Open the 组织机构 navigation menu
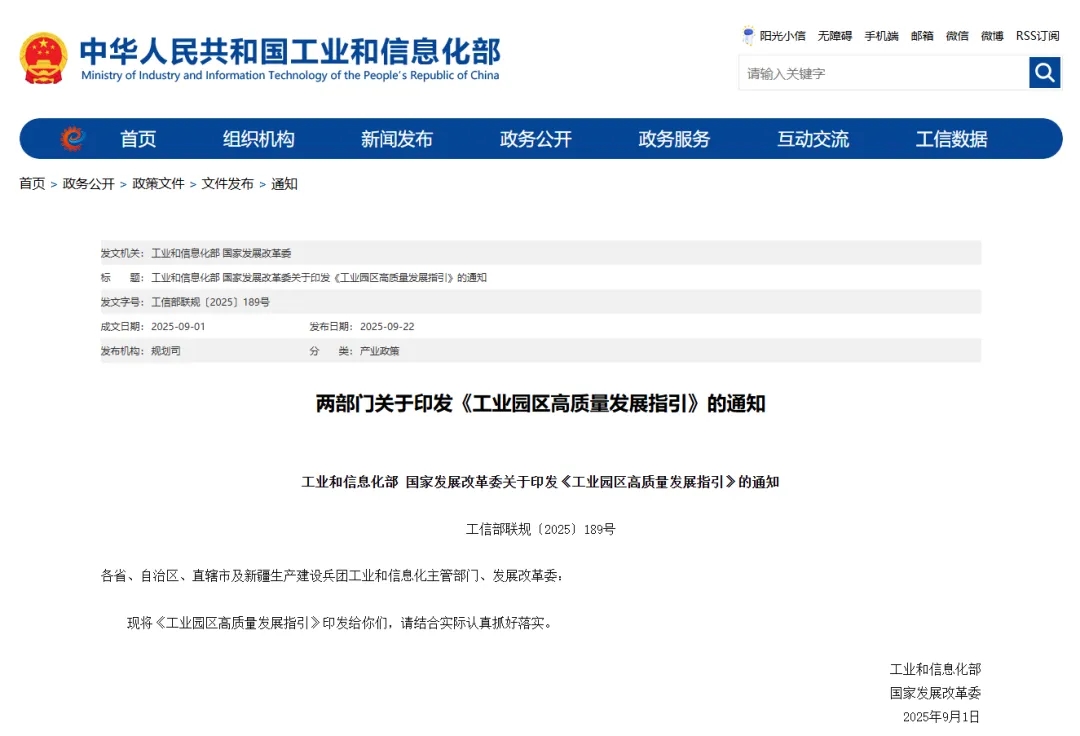 258,139
